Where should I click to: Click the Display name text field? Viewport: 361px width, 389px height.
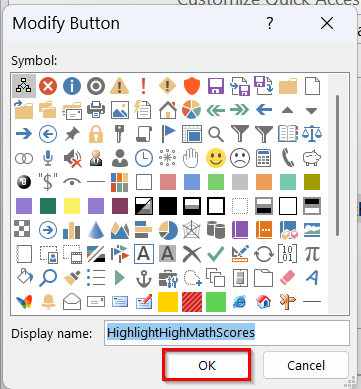pyautogui.click(x=227, y=333)
